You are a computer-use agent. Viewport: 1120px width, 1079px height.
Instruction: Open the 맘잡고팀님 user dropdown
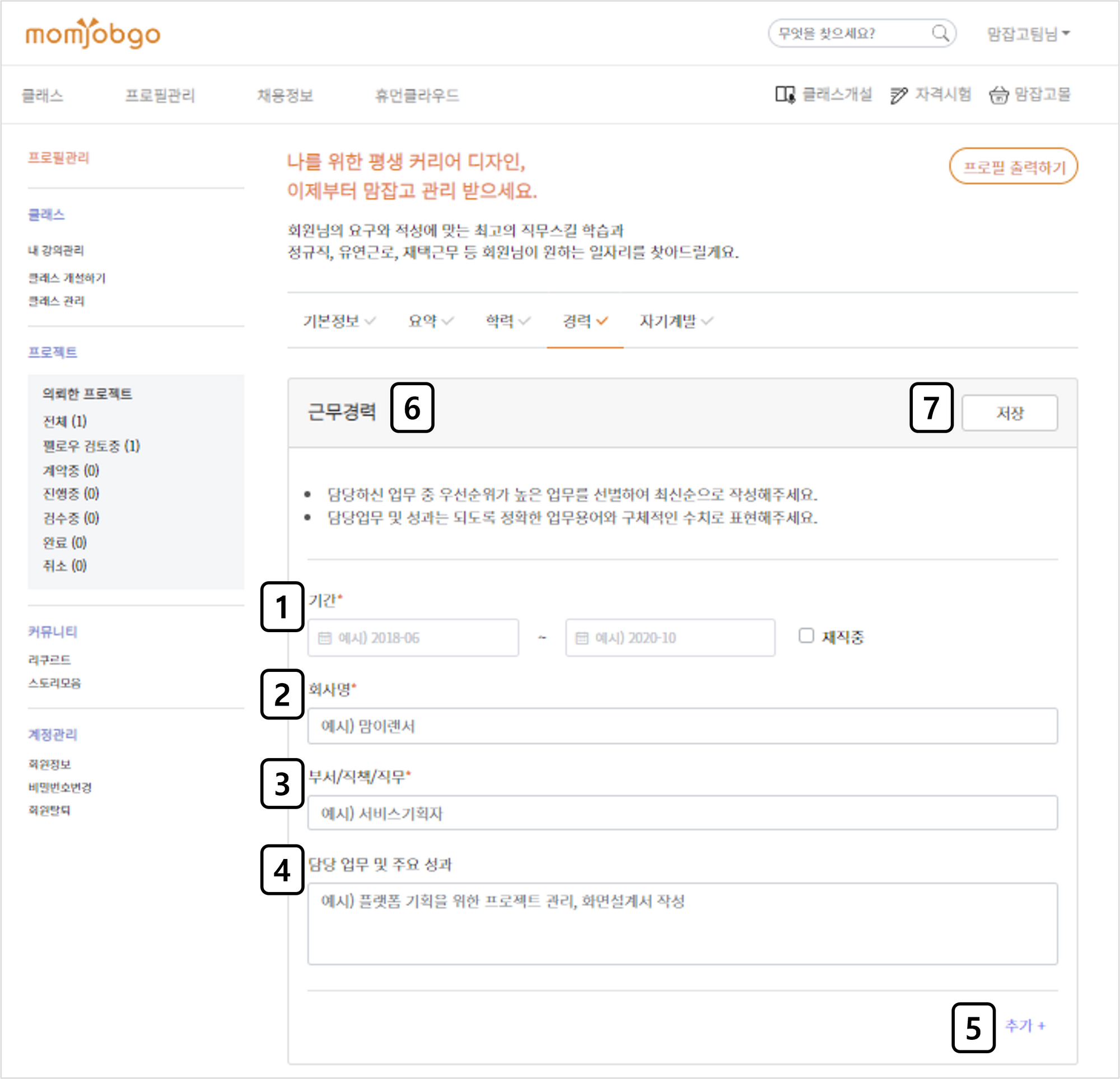click(x=1028, y=34)
